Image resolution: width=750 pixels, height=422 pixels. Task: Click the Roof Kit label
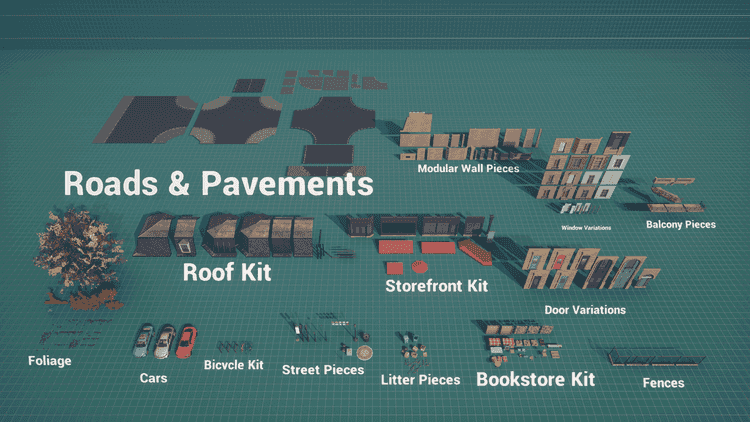pos(227,273)
